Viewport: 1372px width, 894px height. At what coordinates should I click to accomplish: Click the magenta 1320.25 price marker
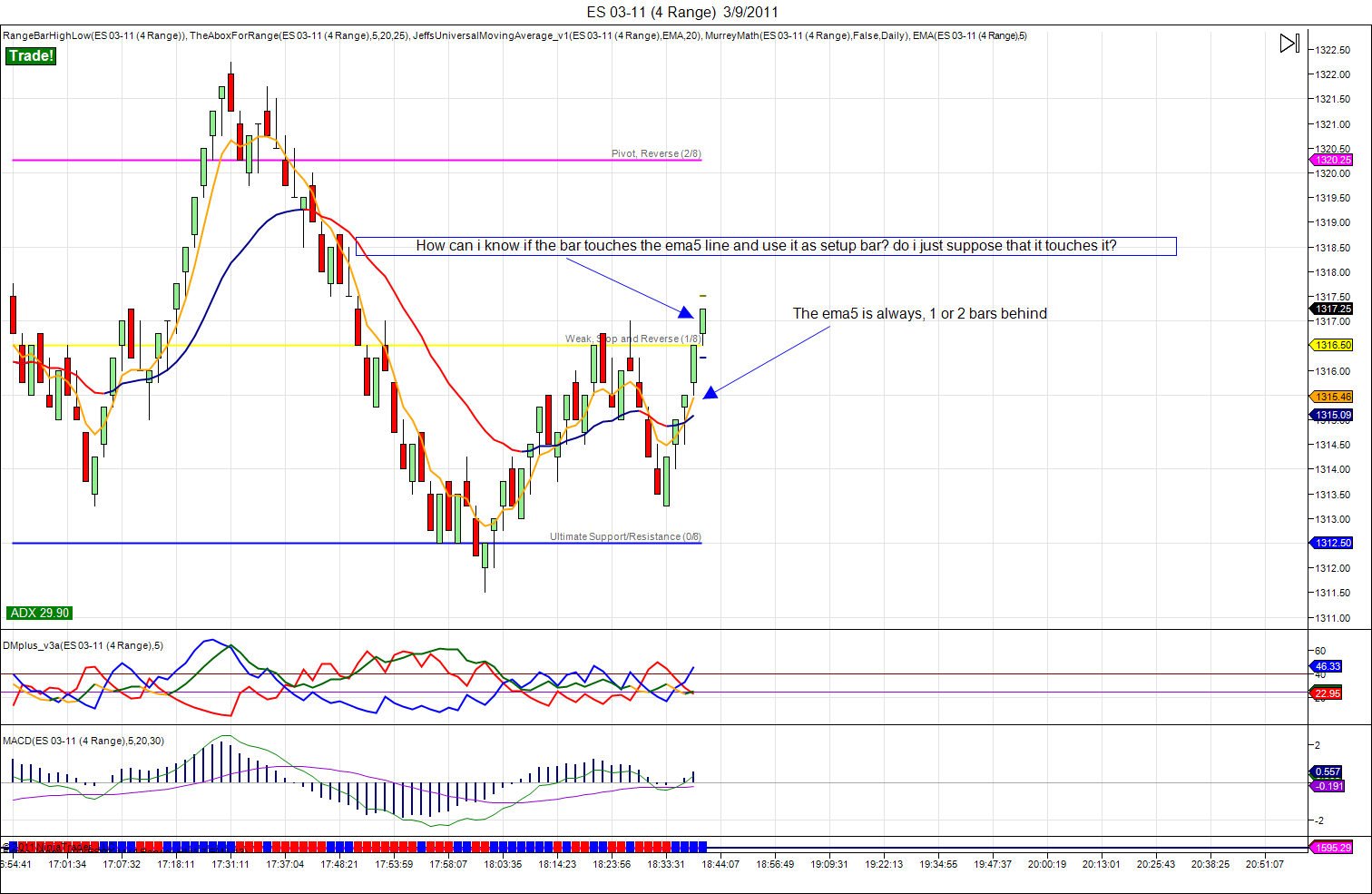(x=1331, y=160)
